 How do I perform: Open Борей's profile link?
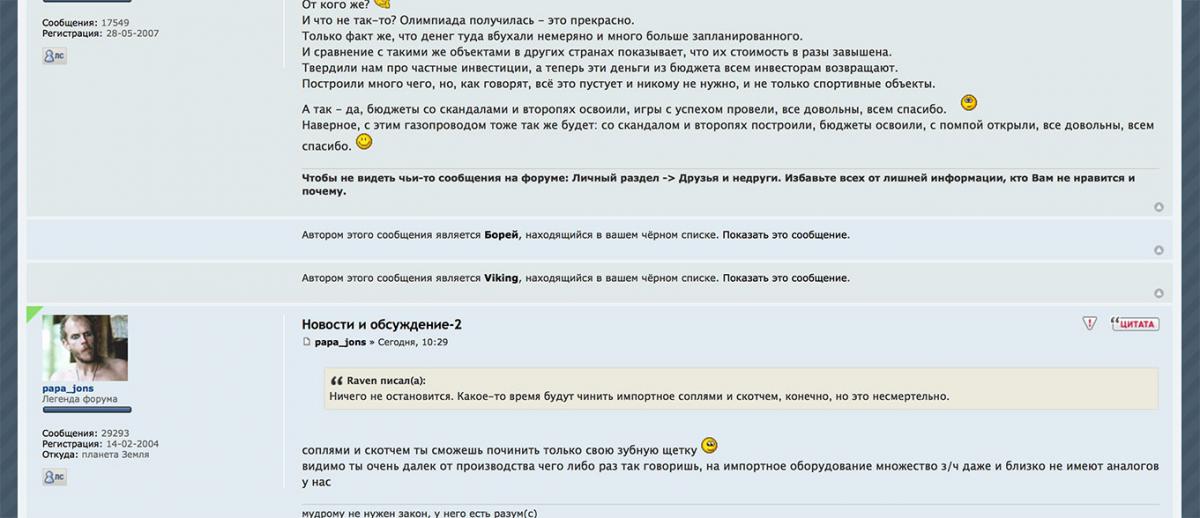pos(501,235)
